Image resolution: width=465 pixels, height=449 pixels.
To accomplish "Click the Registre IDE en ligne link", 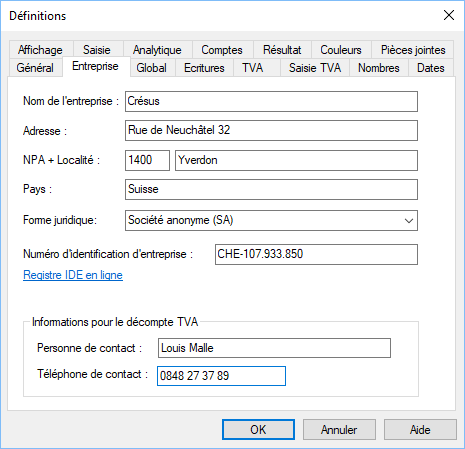I will click(73, 275).
